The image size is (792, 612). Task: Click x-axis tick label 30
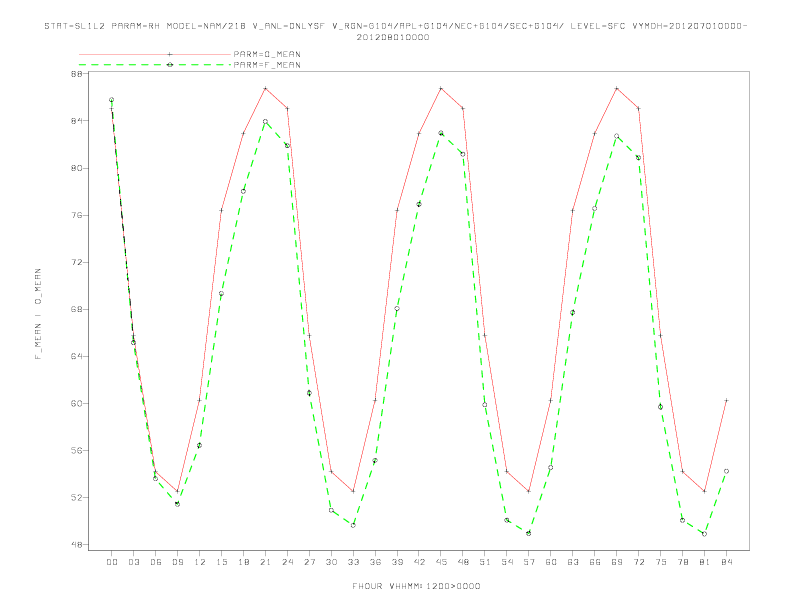click(x=331, y=562)
